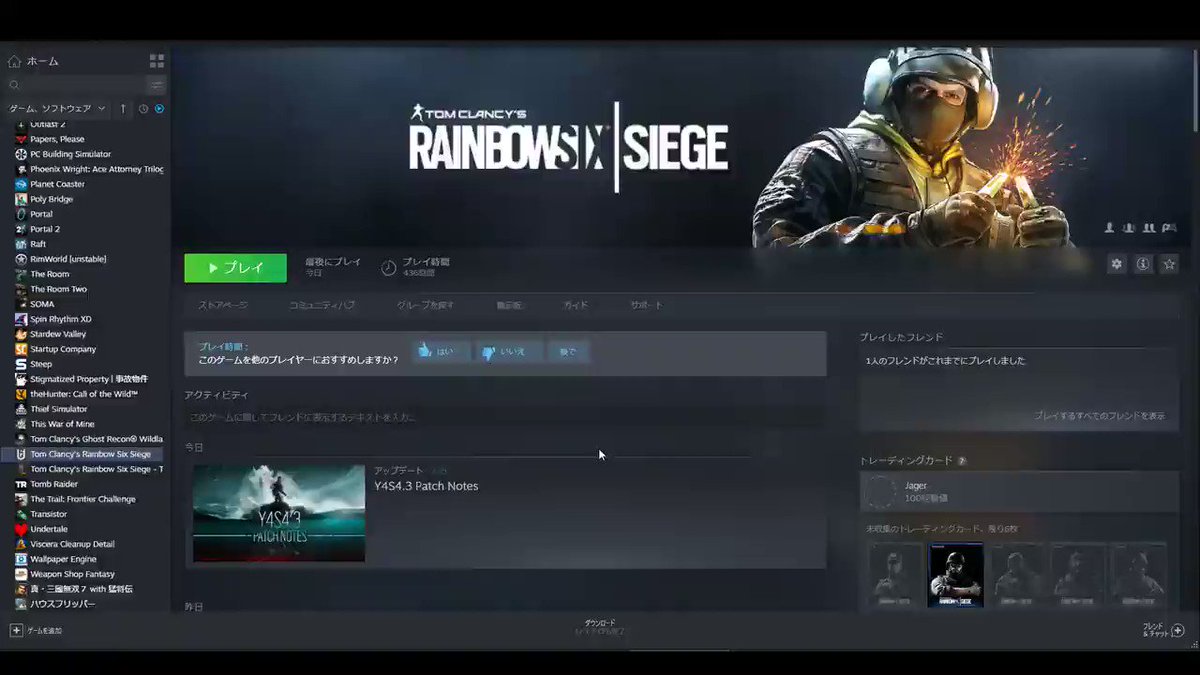Viewport: 1200px width, 675px height.
Task: Click the single-player person icon on banner
Action: (x=1109, y=228)
